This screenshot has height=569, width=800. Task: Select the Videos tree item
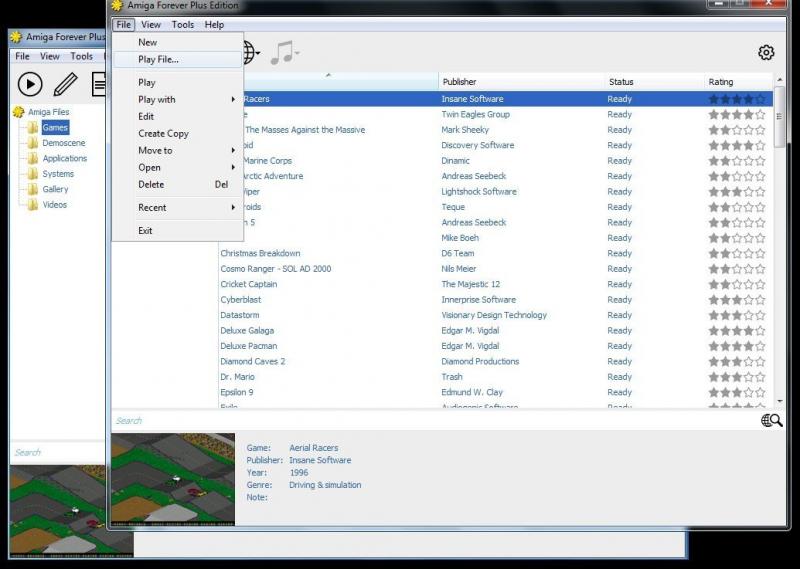[55, 205]
